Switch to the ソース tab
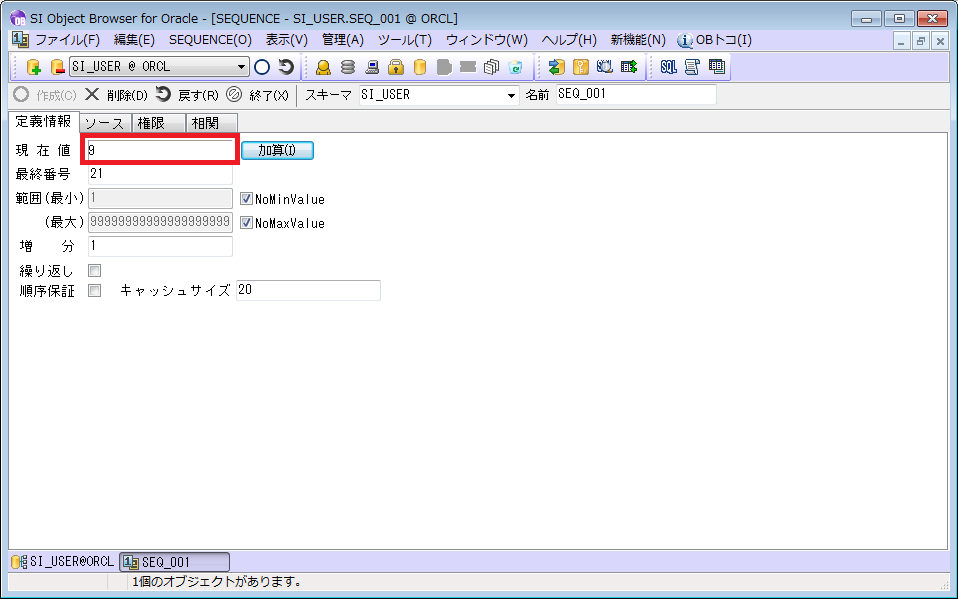 coord(106,122)
